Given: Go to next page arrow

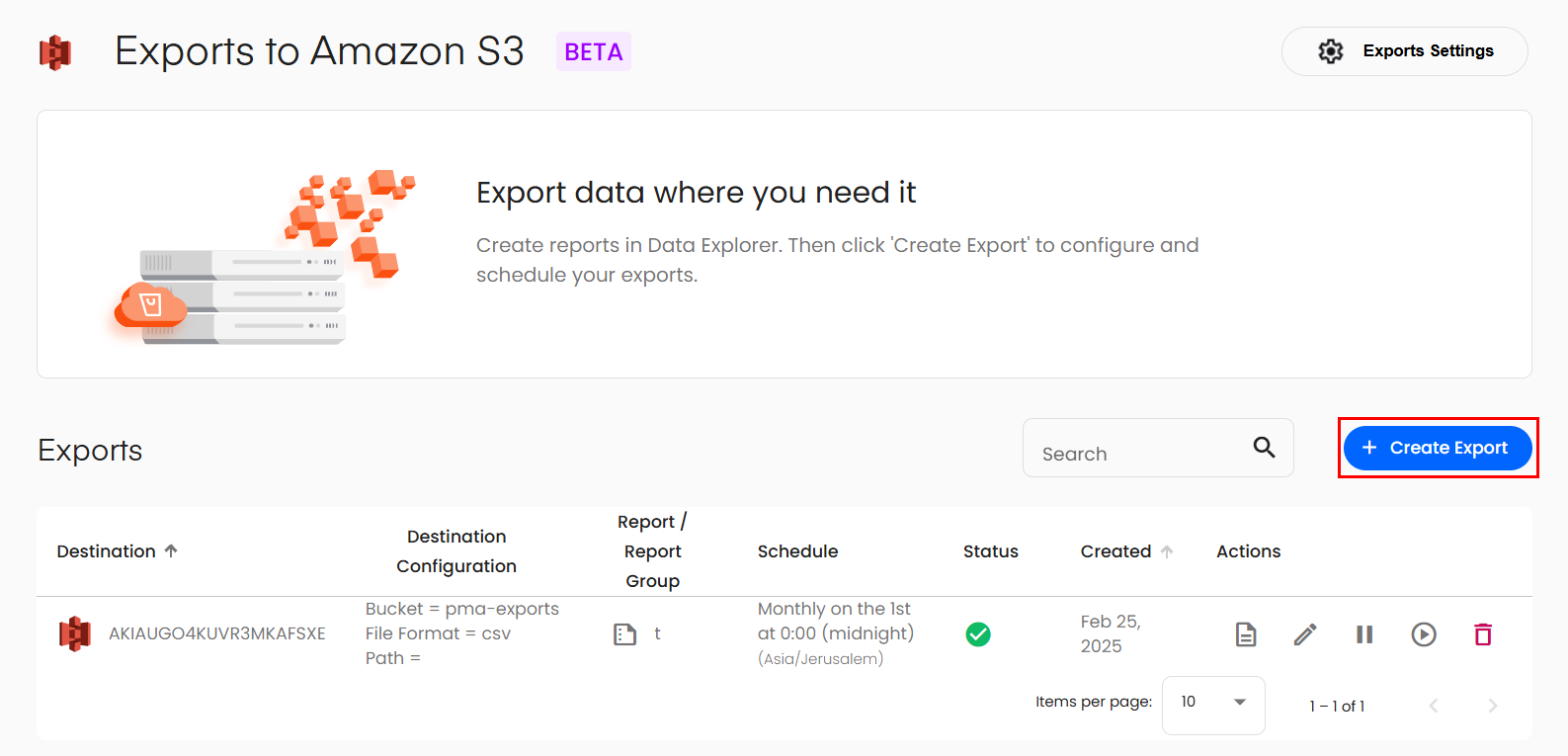Looking at the screenshot, I should pyautogui.click(x=1492, y=706).
